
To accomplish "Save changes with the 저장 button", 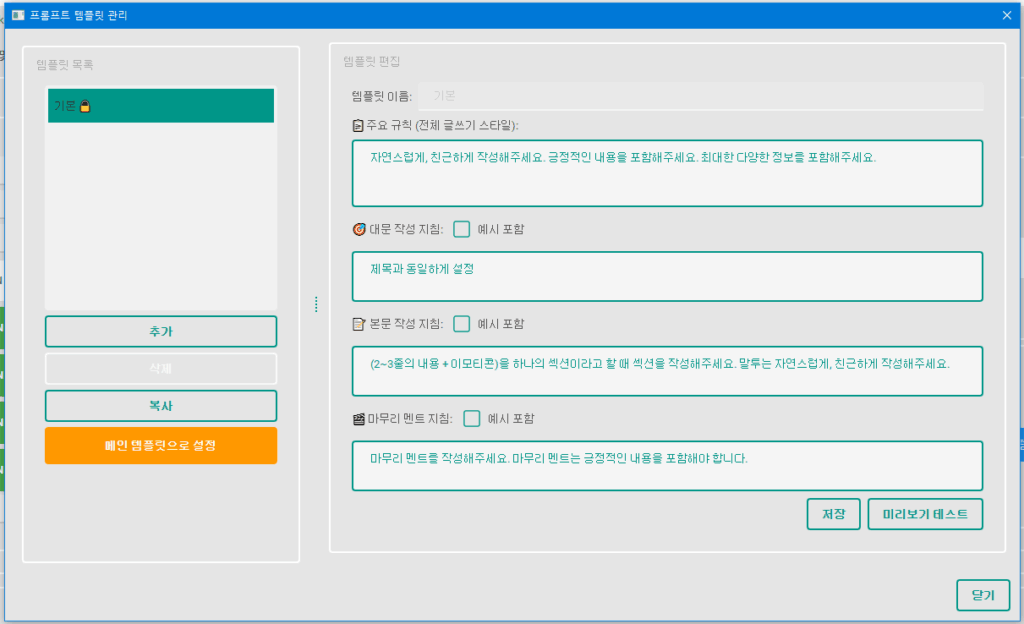I will pyautogui.click(x=833, y=514).
